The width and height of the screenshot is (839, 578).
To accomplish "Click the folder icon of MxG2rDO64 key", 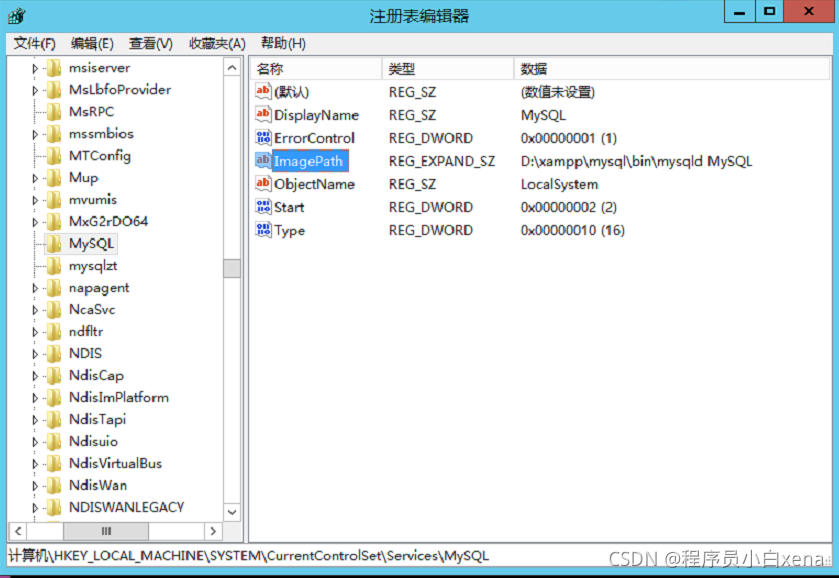I will click(54, 222).
